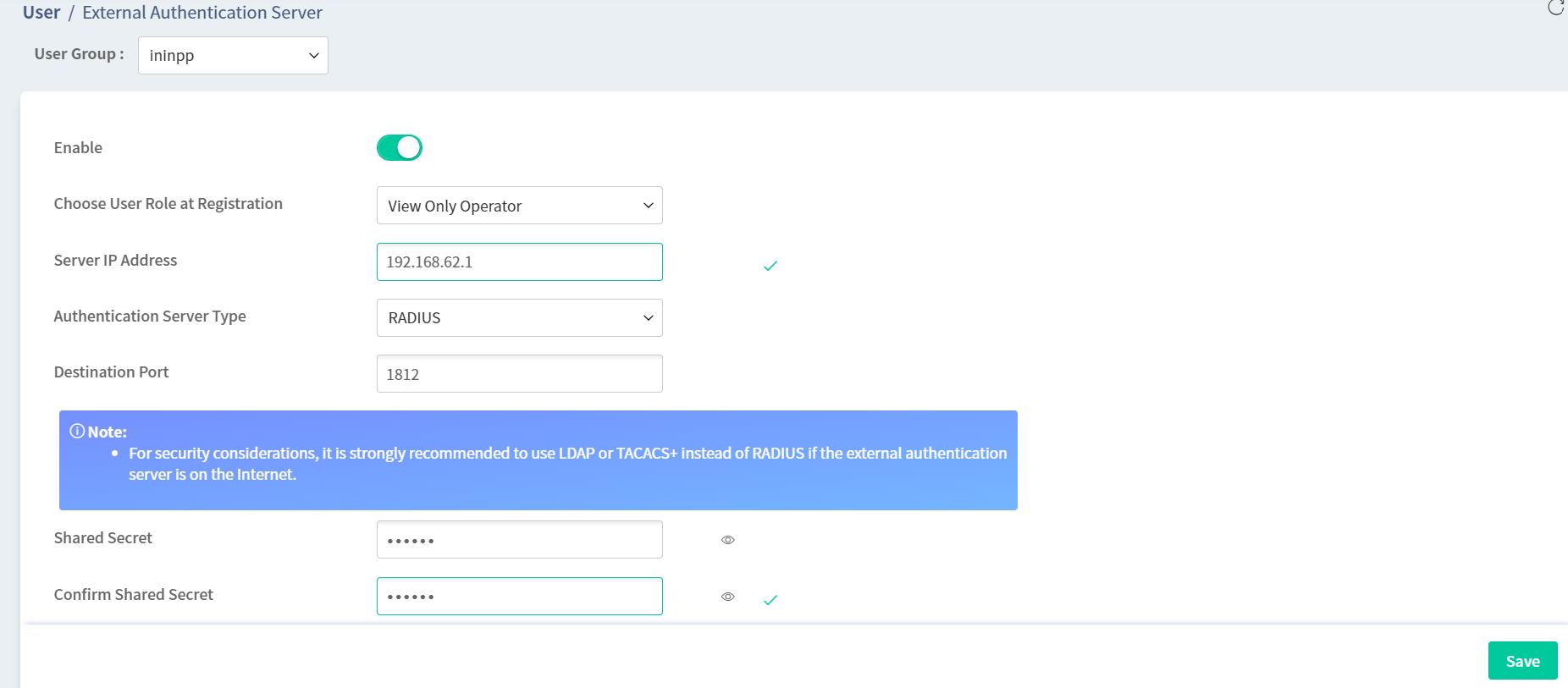1568x688 pixels.
Task: Click the Server IP Address label
Action: 115,261
